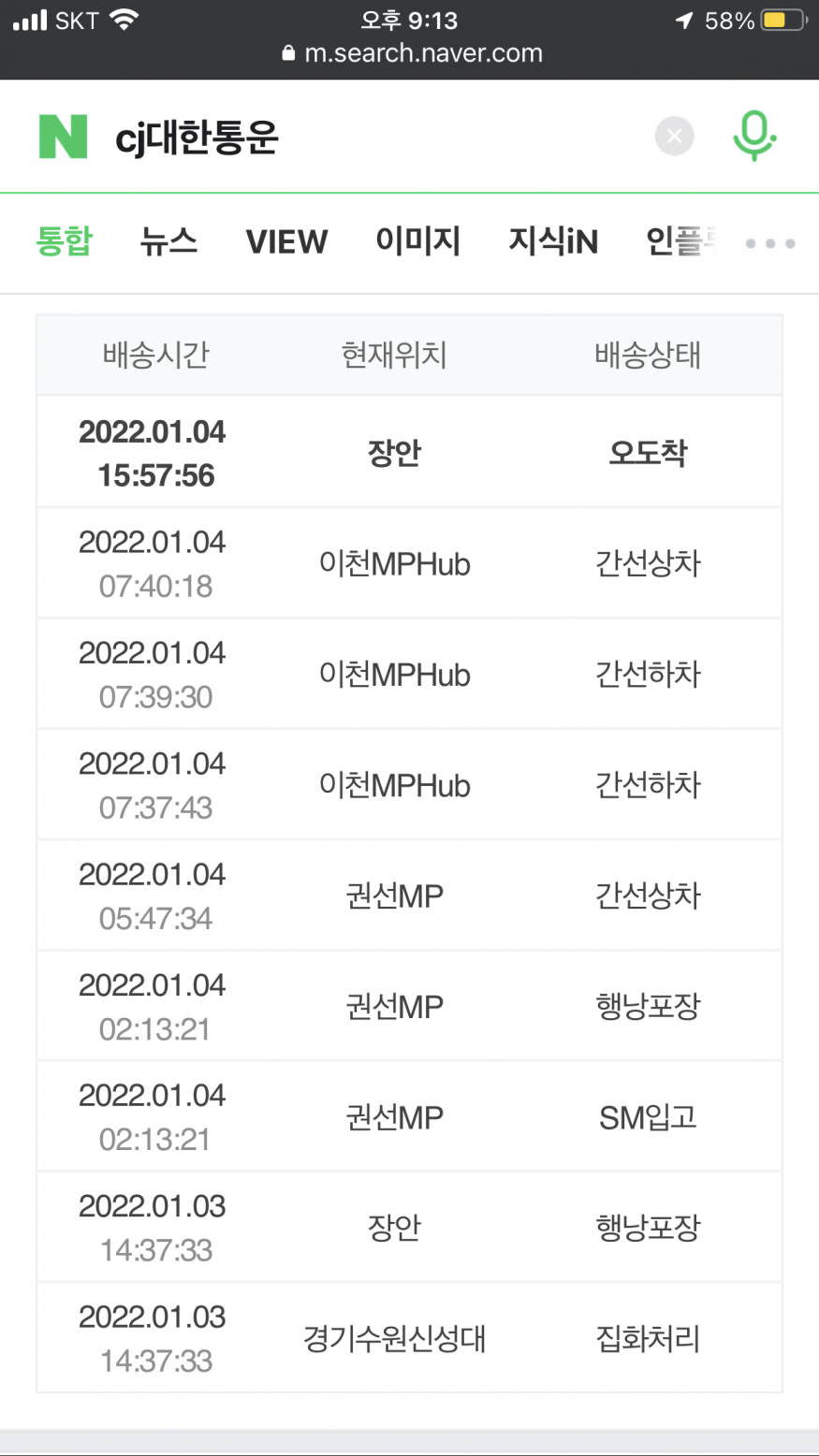Tap the battery icon in status bar
Viewport: 819px width, 1456px height.
(783, 21)
